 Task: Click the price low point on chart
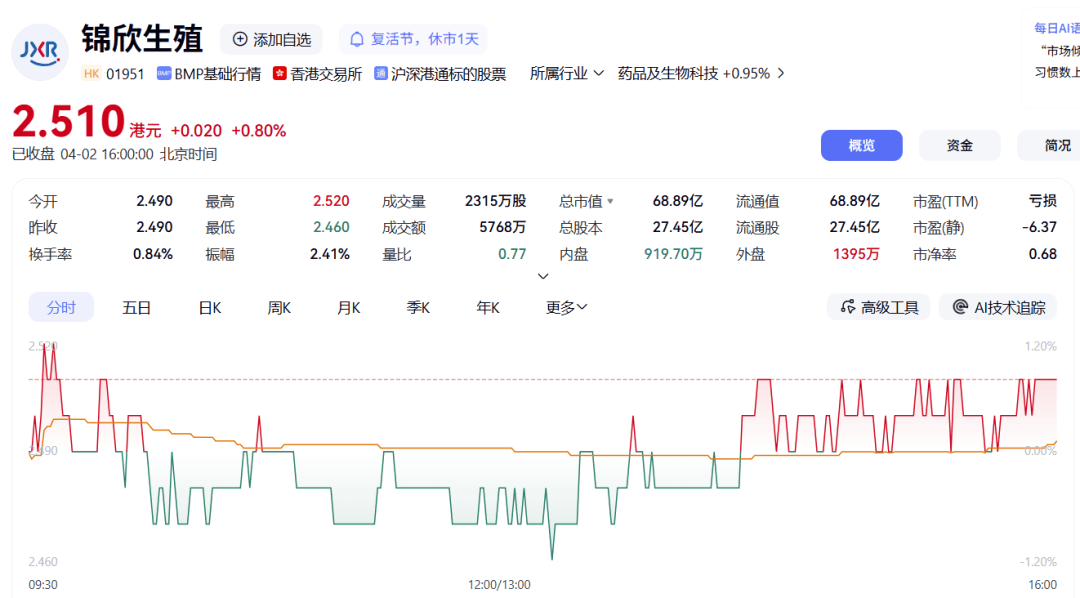552,558
